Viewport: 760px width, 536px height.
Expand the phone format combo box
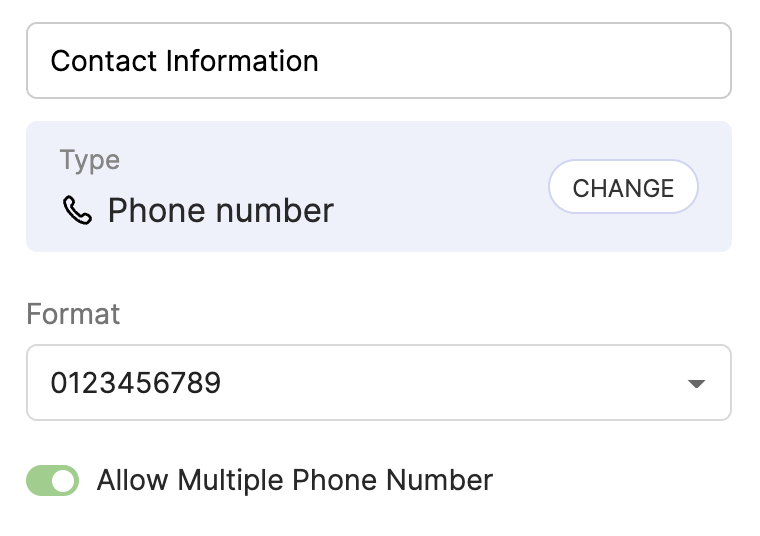point(378,383)
